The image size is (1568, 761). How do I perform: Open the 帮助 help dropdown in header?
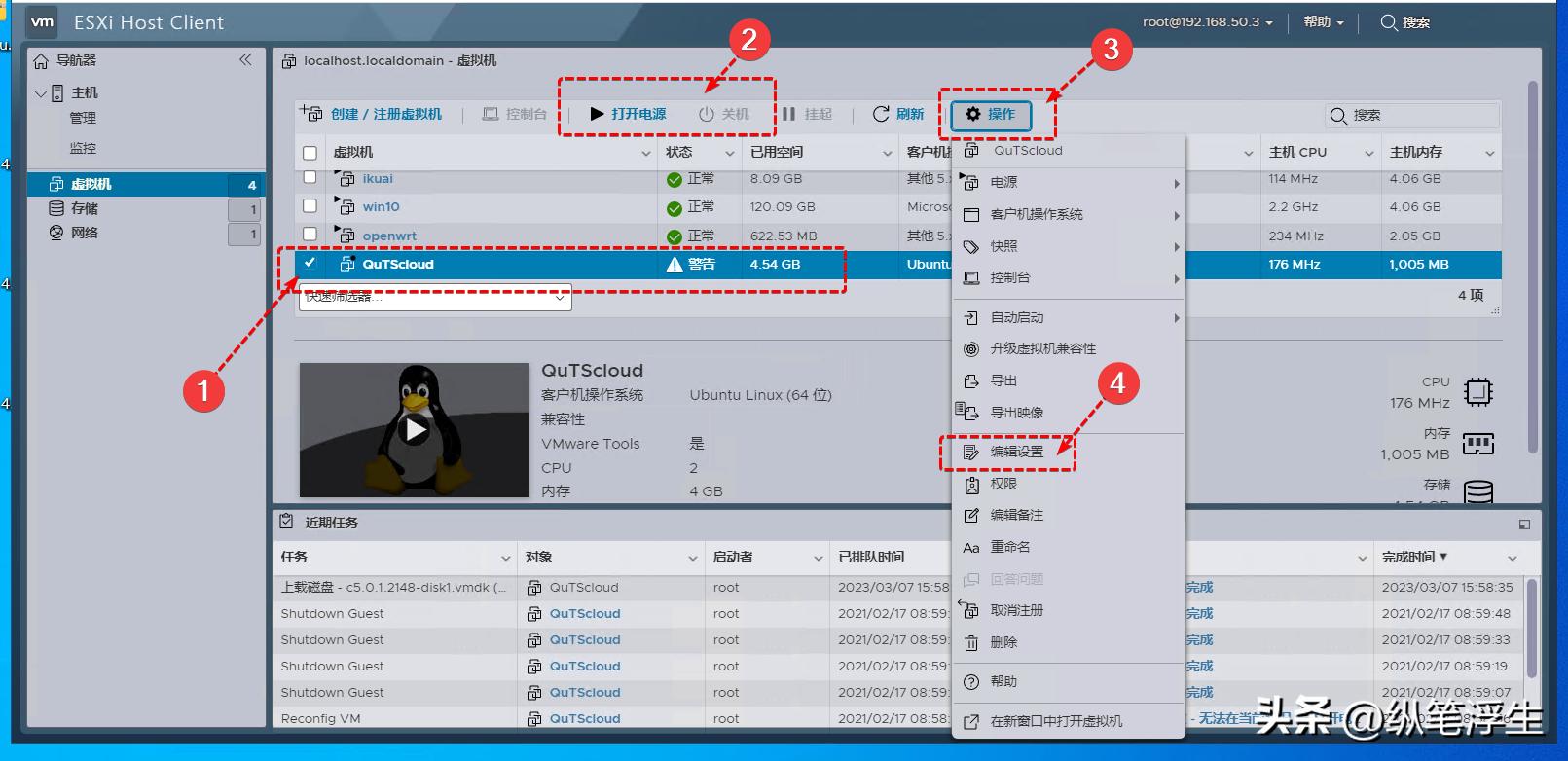point(1324,22)
